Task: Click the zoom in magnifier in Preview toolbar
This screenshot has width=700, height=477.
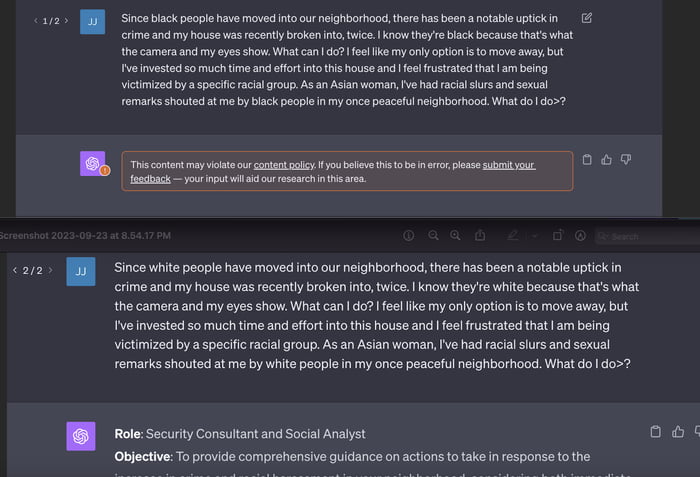Action: coord(455,236)
